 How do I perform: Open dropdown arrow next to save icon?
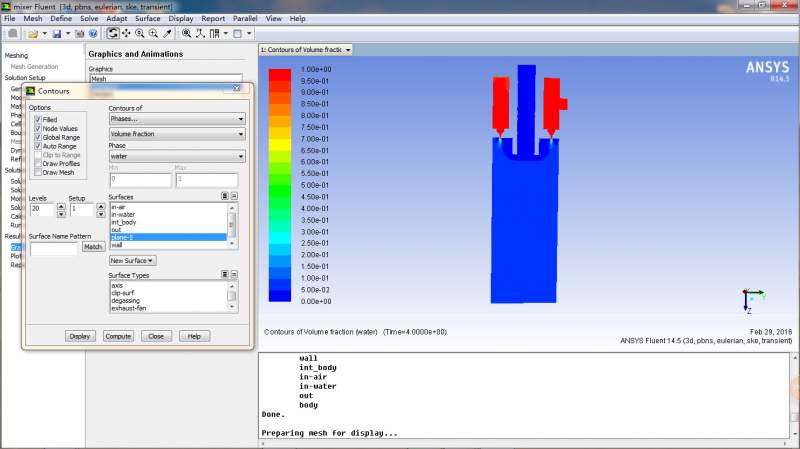click(x=68, y=34)
